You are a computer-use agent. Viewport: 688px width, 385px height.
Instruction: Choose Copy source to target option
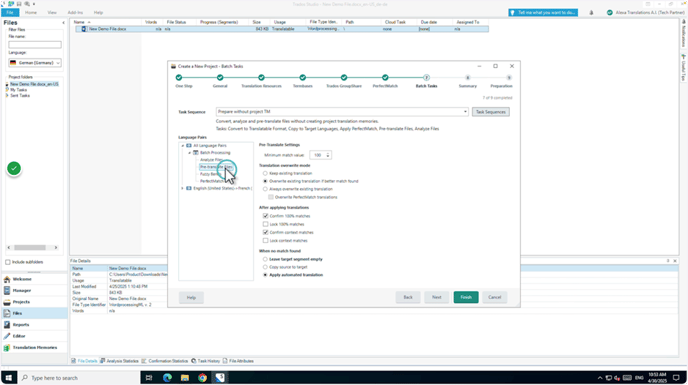click(x=265, y=267)
